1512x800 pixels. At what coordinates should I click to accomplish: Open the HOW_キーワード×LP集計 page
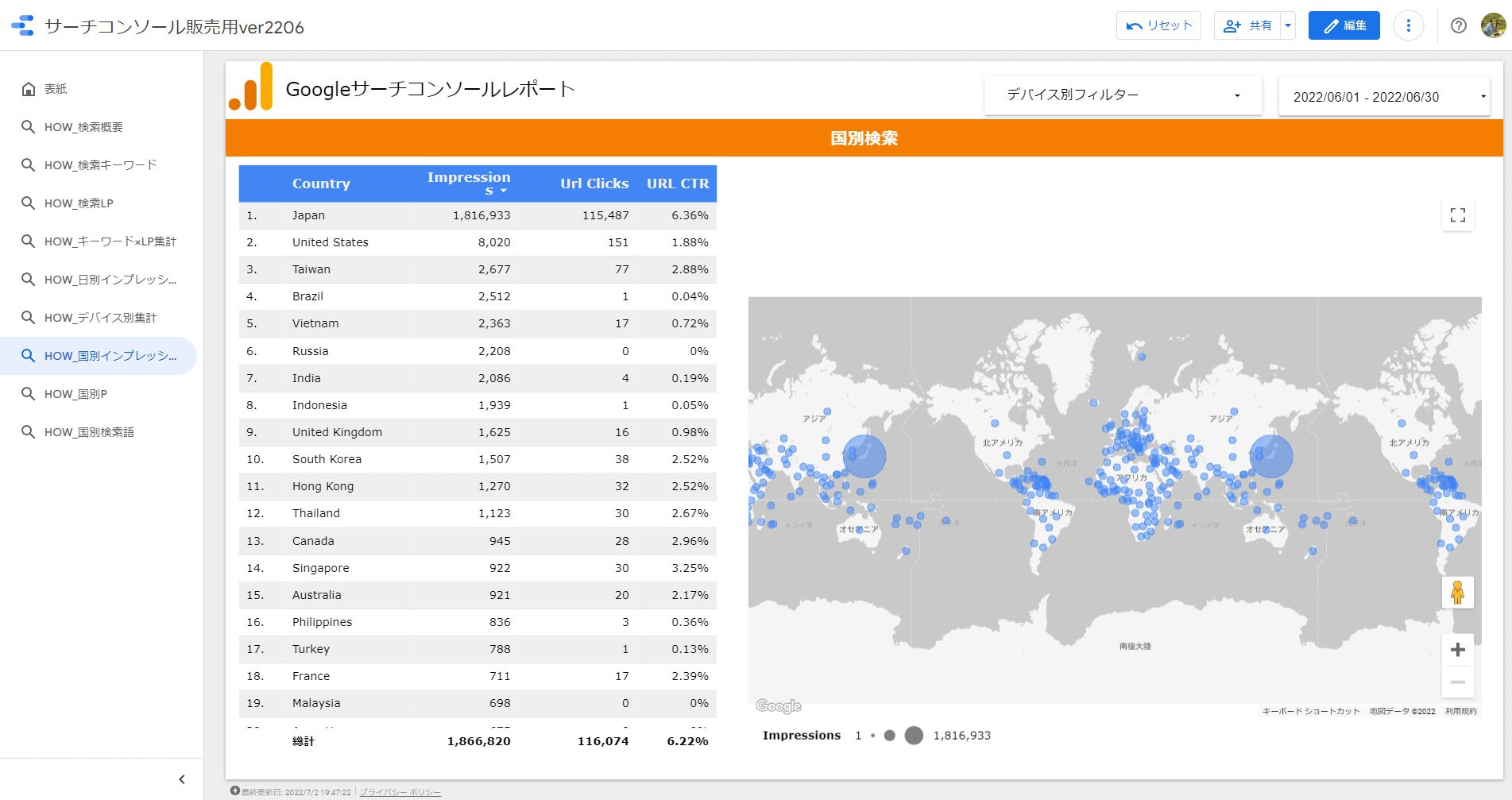tap(99, 242)
